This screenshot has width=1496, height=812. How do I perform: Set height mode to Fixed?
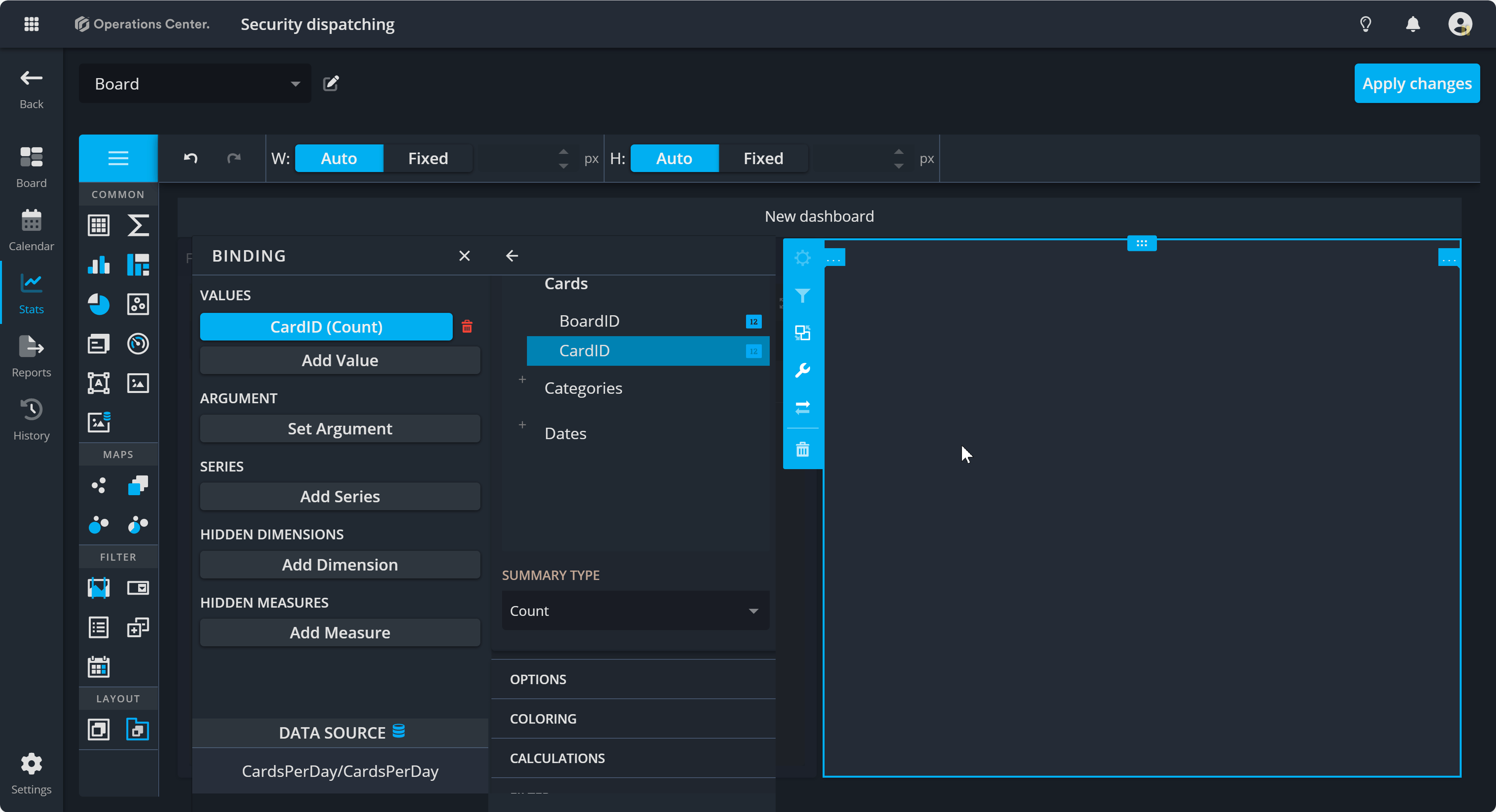[763, 158]
